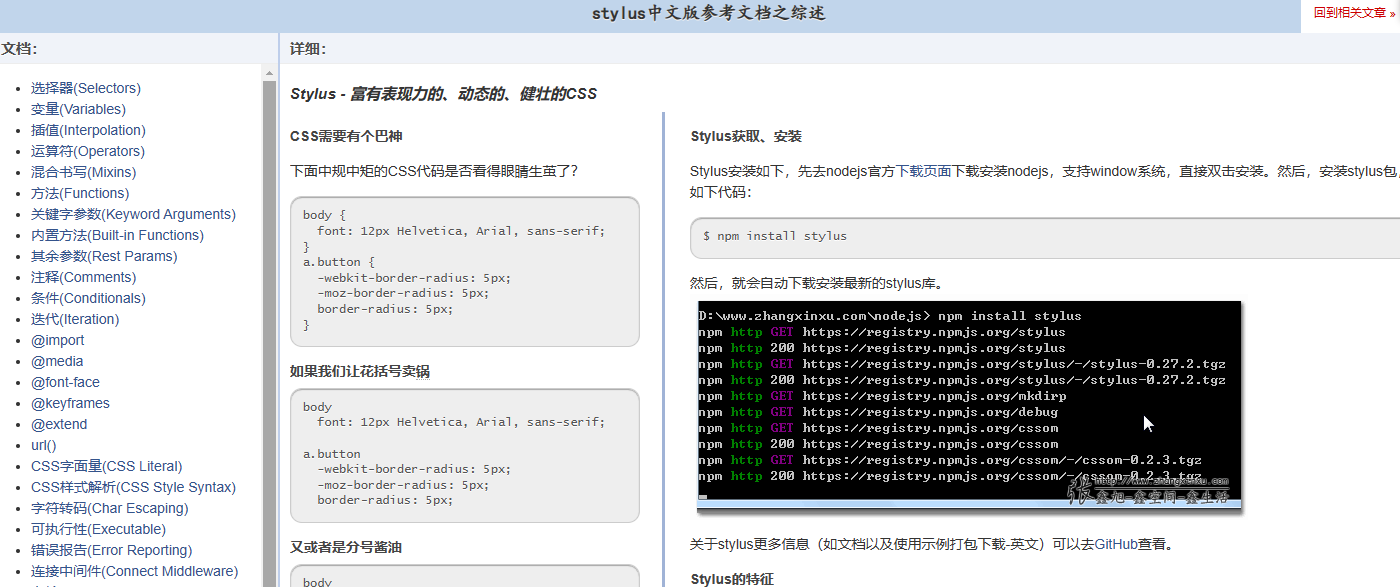Open the 注释(Comments) entry
This screenshot has width=1400, height=587.
click(83, 277)
